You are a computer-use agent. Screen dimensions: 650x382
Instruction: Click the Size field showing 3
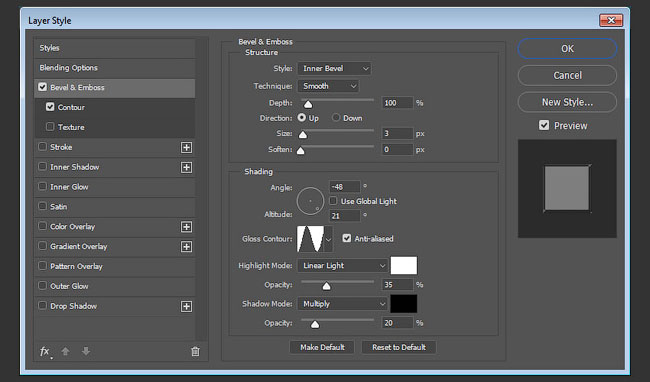[x=397, y=133]
